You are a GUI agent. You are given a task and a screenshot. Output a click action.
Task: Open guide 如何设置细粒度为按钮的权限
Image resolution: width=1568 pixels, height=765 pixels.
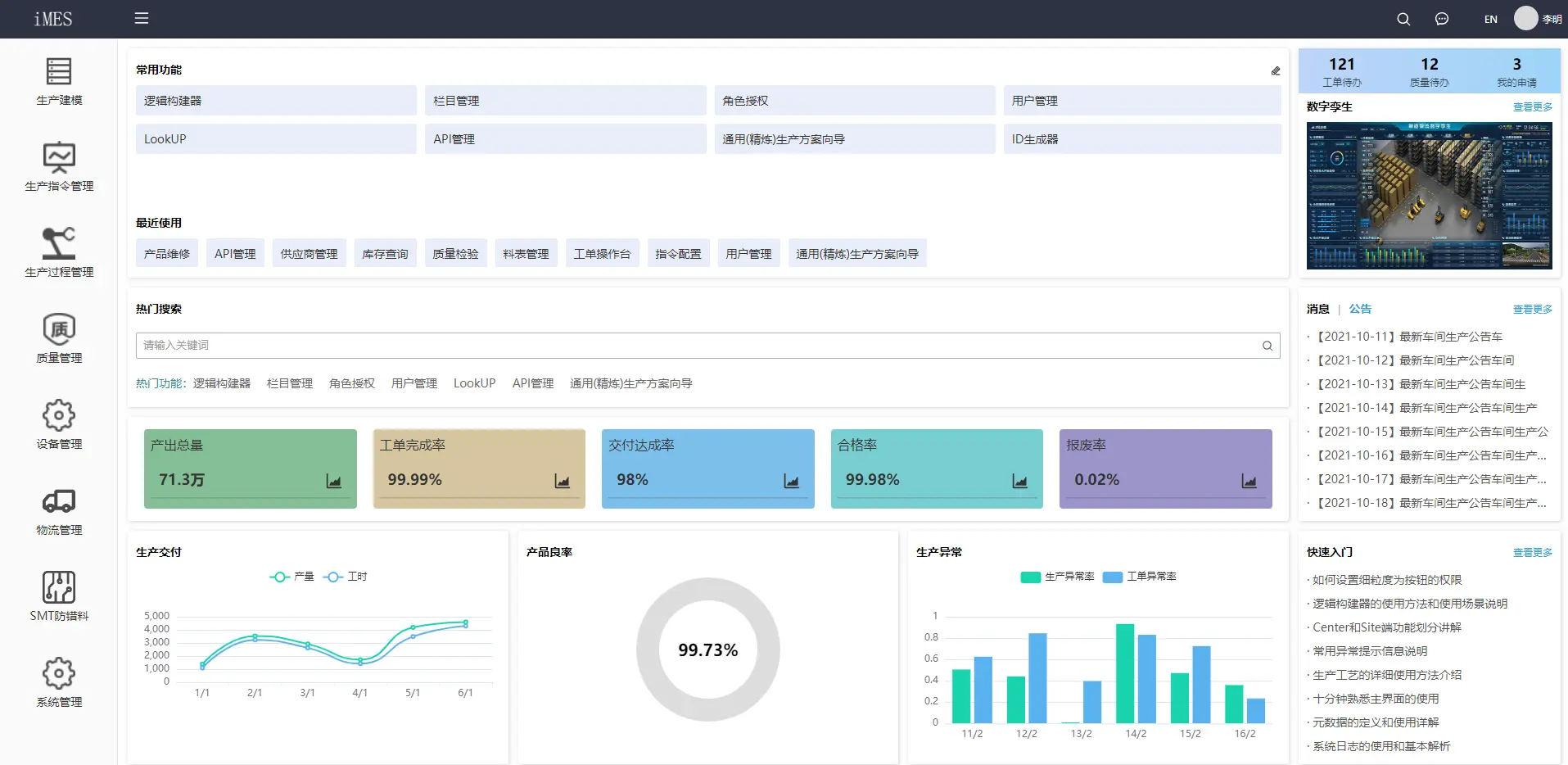pyautogui.click(x=1387, y=580)
